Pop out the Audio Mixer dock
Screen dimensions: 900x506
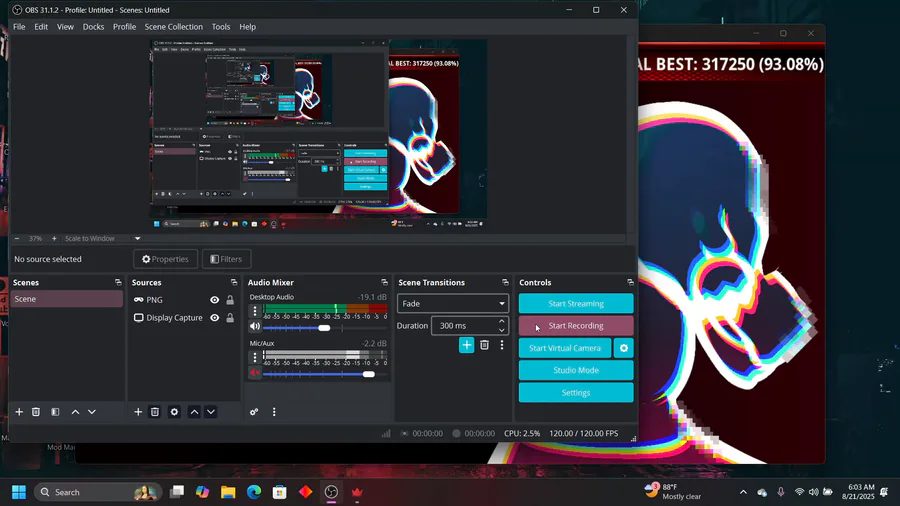(384, 282)
